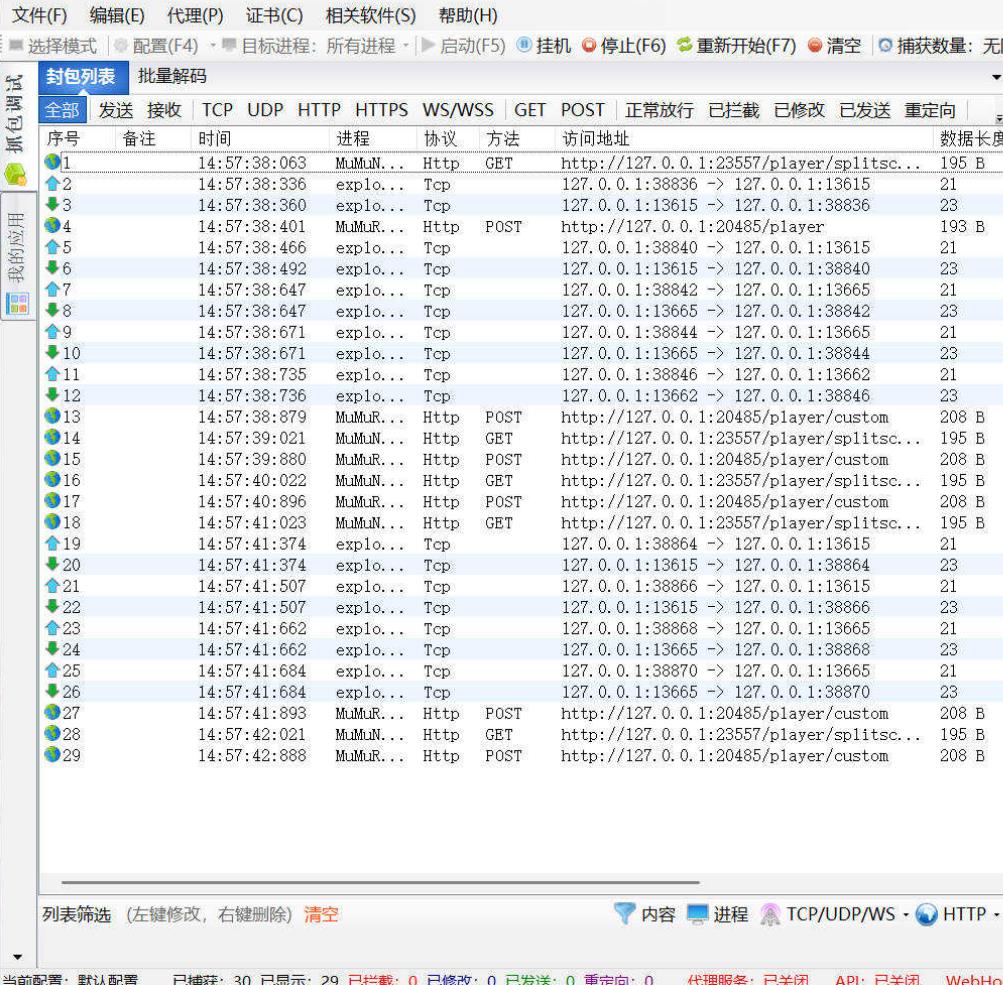The height and width of the screenshot is (985, 1003).
Task: Open the 证书(C) menu
Action: (274, 15)
